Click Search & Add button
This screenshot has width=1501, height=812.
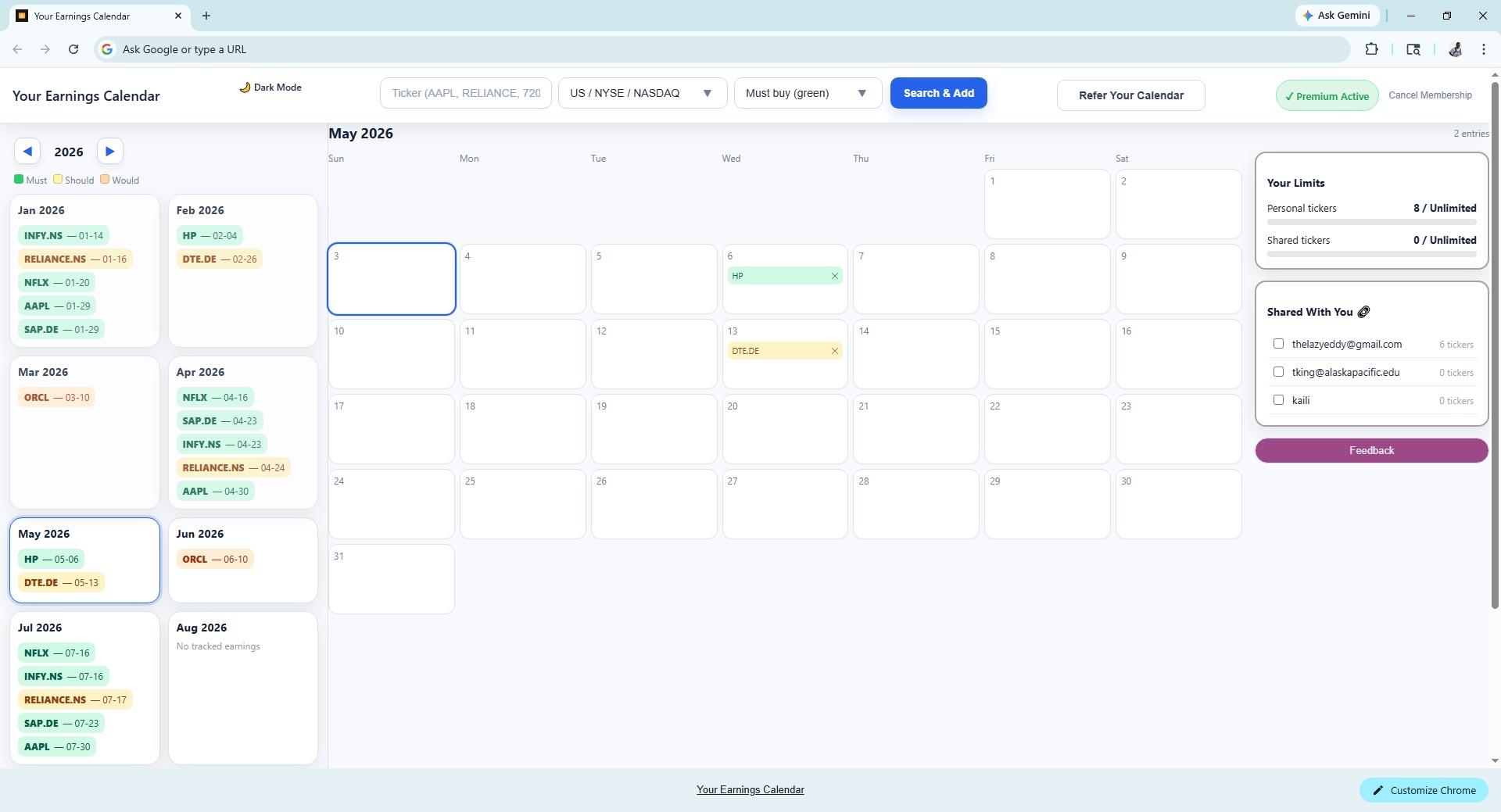click(939, 93)
